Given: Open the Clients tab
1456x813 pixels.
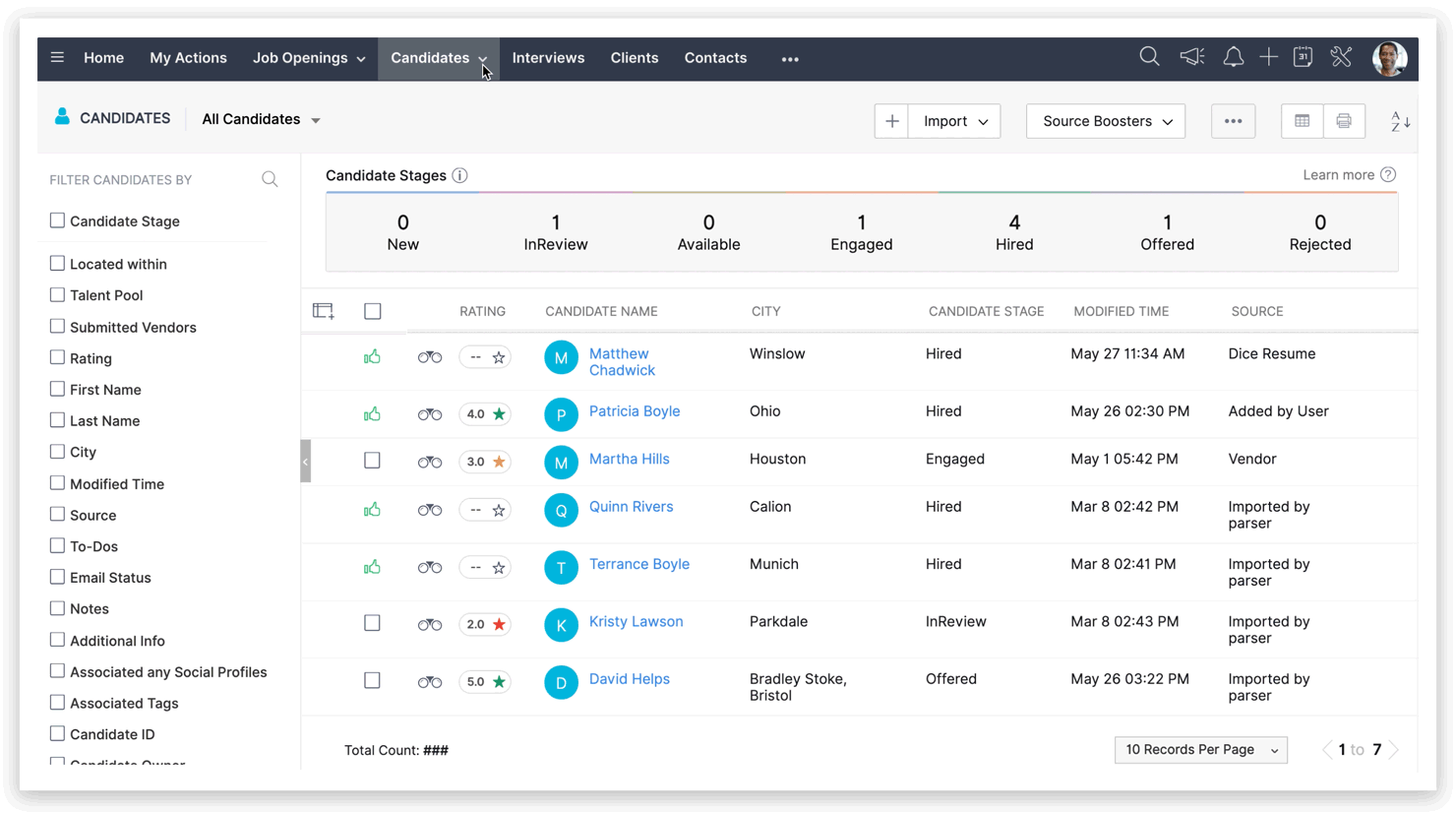Looking at the screenshot, I should pyautogui.click(x=634, y=58).
